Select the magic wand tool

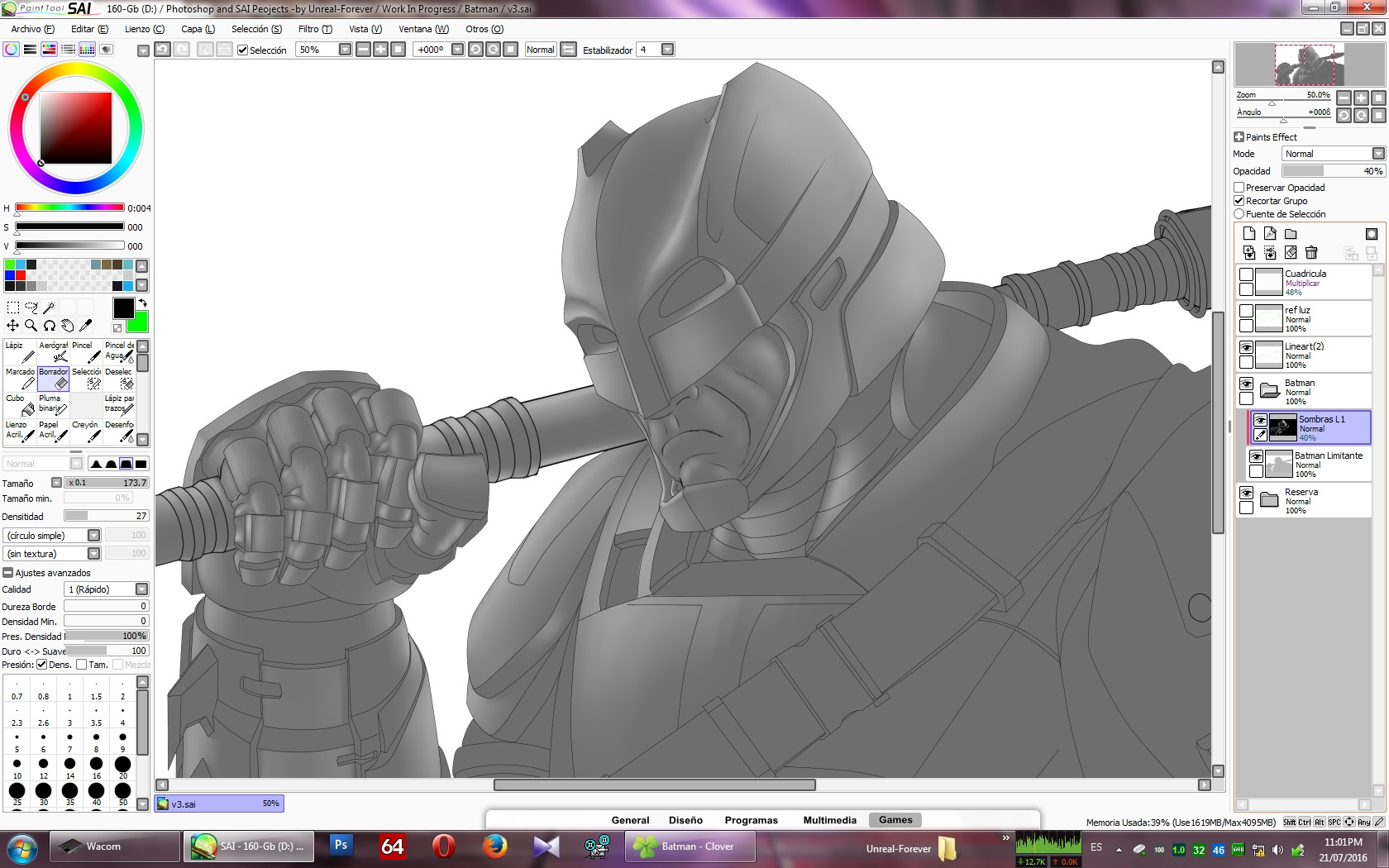coord(49,308)
